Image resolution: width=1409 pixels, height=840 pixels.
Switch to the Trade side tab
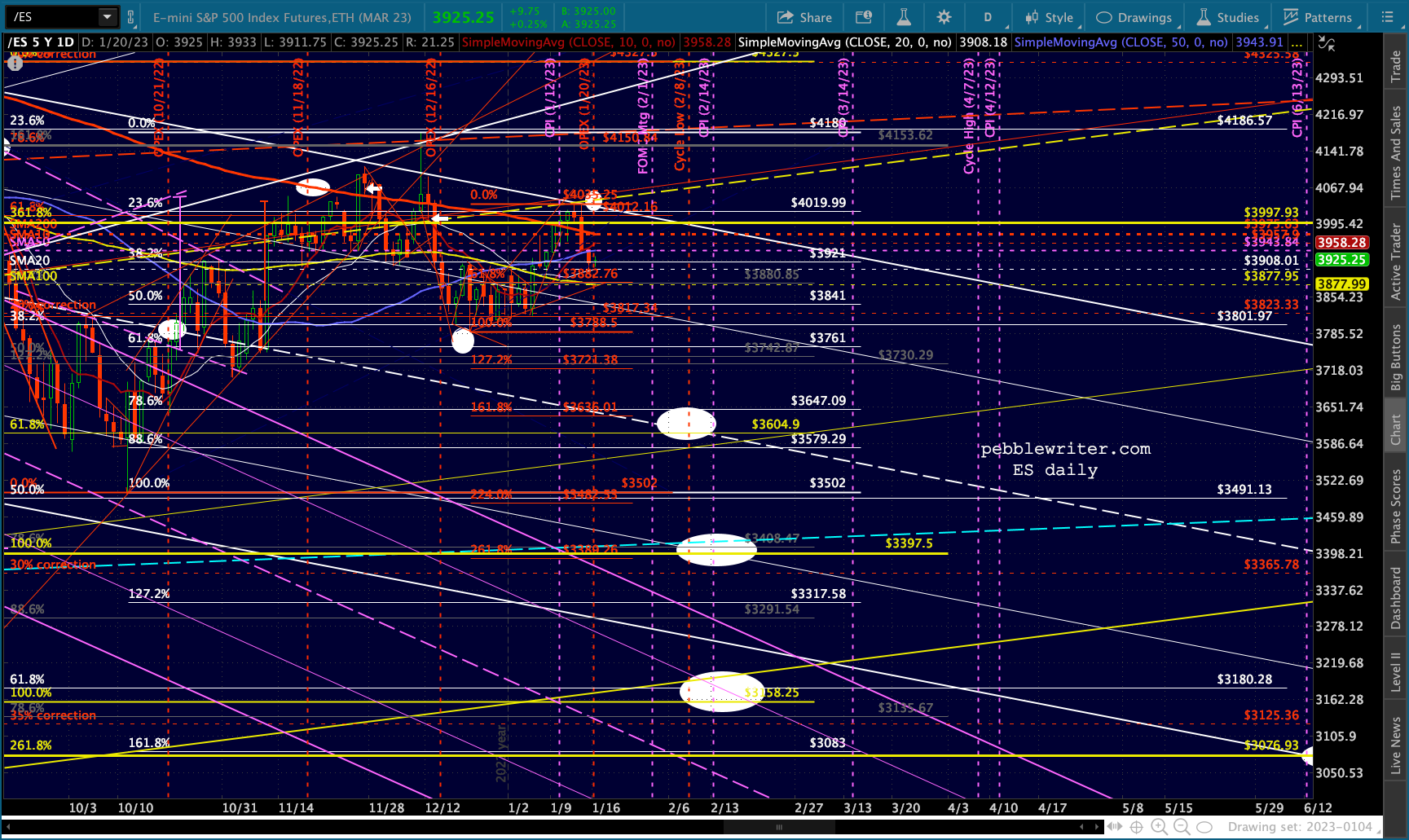(1396, 66)
